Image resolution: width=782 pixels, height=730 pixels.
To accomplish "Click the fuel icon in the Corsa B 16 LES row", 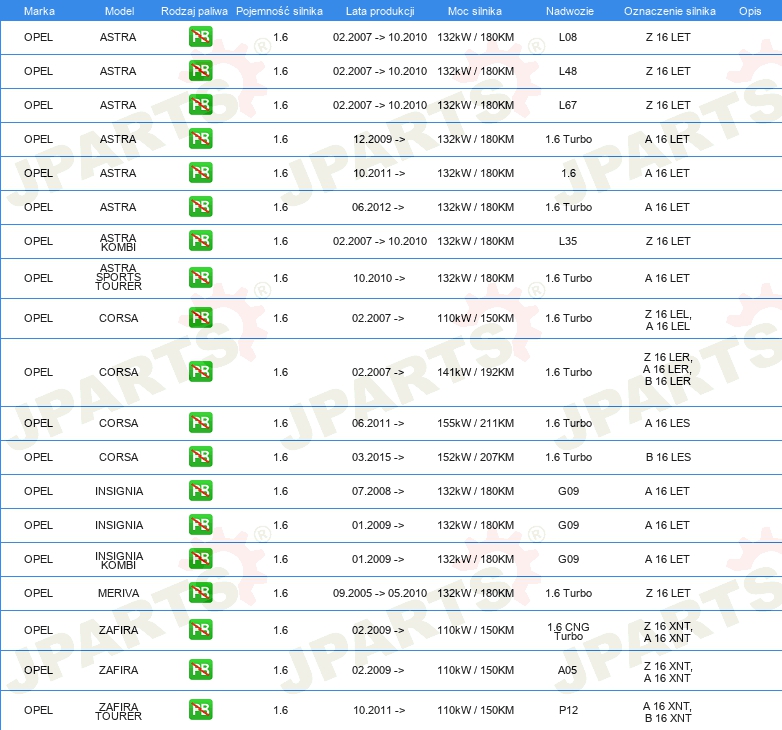I will click(x=200, y=457).
